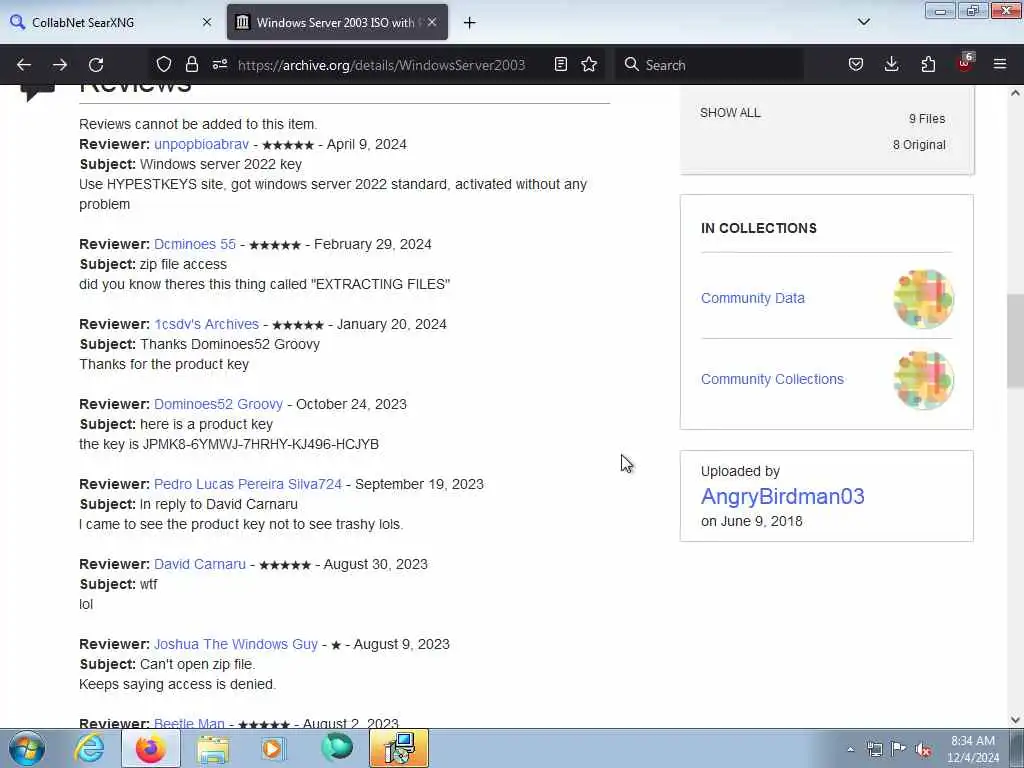Click the 9 Files count
This screenshot has height=768, width=1024.
click(927, 119)
